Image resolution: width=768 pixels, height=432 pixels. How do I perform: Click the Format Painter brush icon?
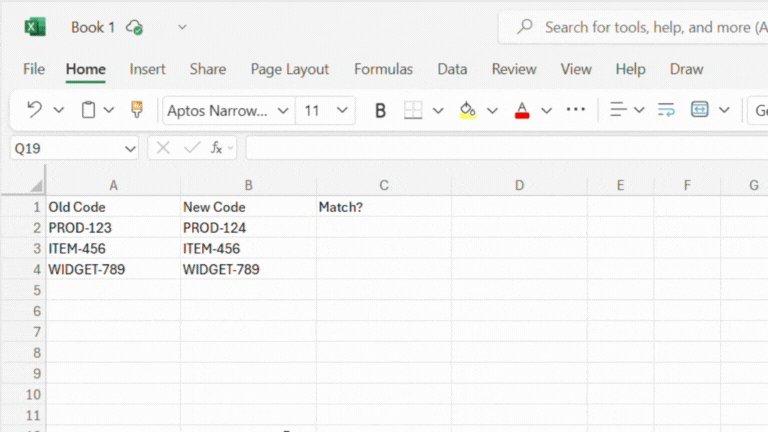[137, 110]
